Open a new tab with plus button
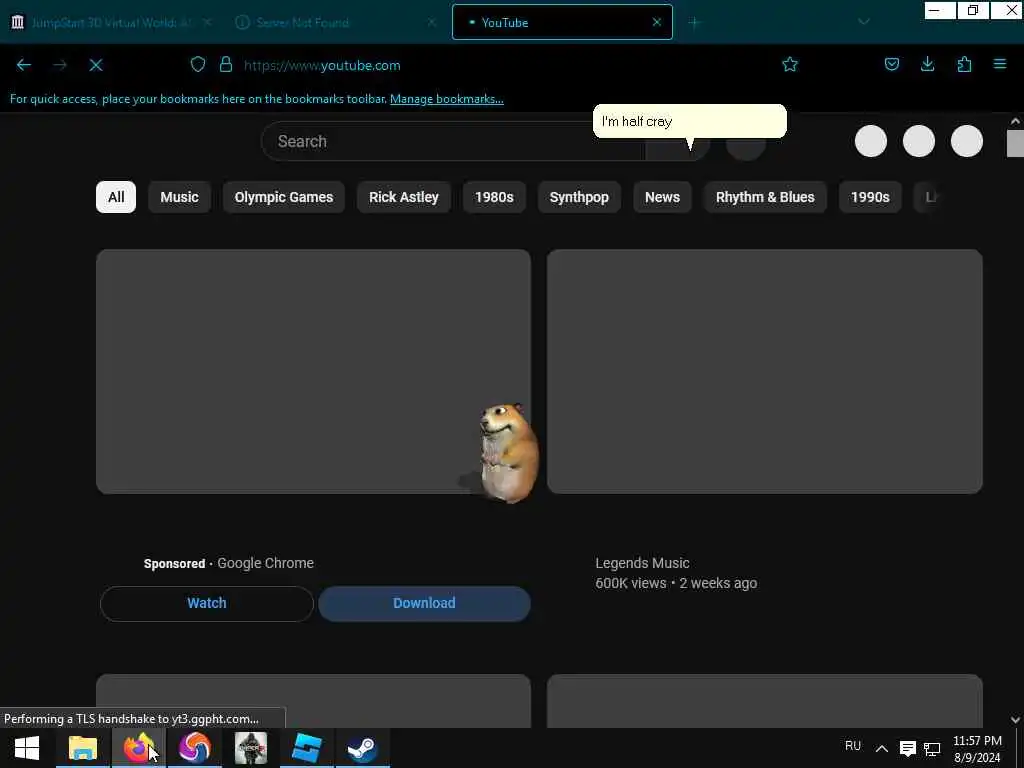The height and width of the screenshot is (768, 1024). pos(694,23)
